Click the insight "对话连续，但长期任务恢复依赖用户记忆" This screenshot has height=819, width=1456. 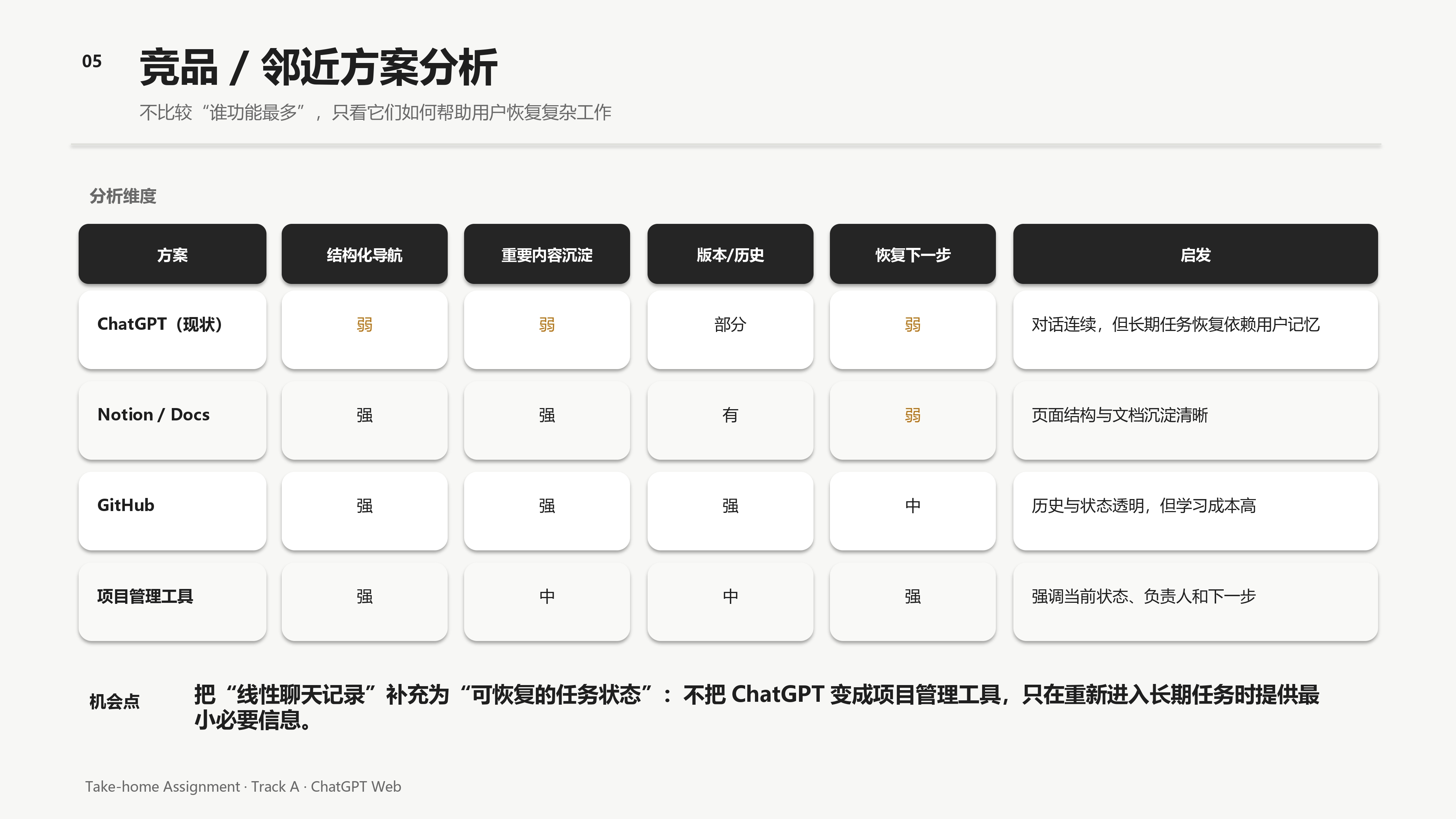click(1176, 324)
